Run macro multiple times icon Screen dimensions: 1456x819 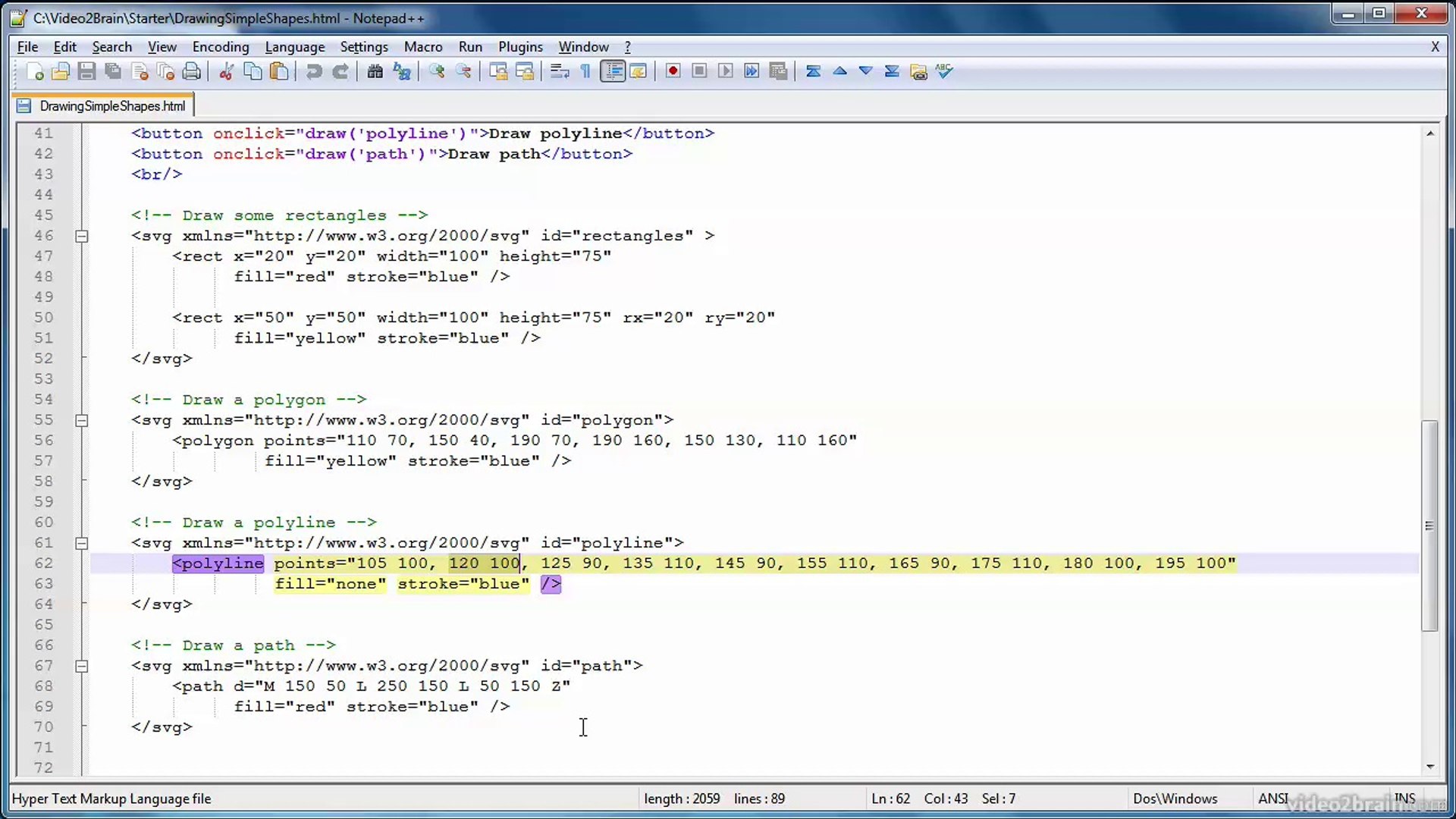(752, 71)
